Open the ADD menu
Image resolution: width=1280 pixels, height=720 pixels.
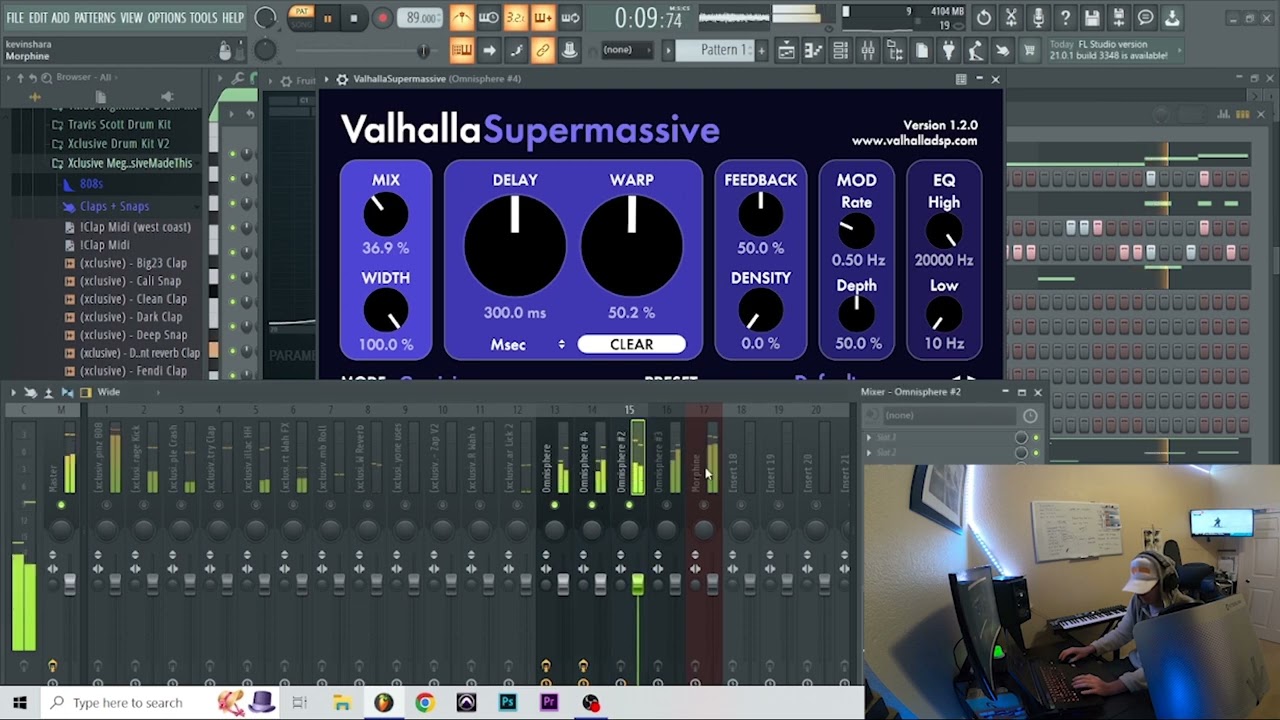click(x=60, y=18)
